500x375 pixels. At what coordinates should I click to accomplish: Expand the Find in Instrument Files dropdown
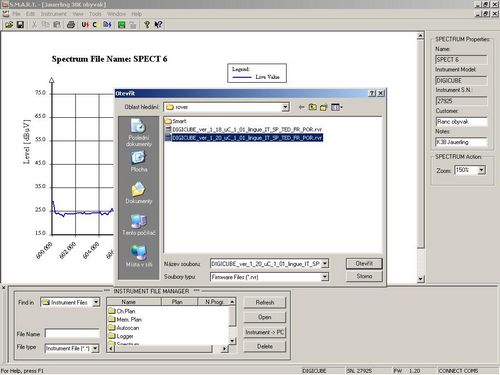click(96, 302)
